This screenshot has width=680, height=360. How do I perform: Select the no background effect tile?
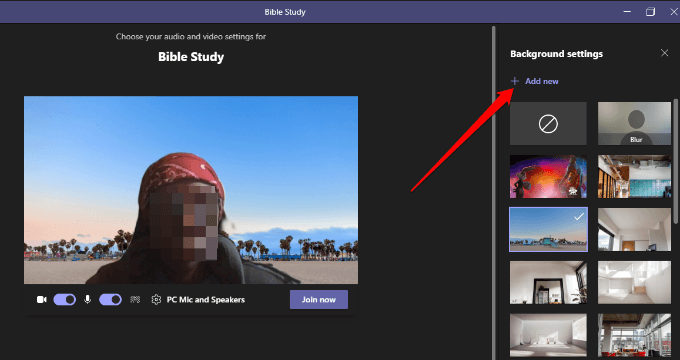click(548, 124)
